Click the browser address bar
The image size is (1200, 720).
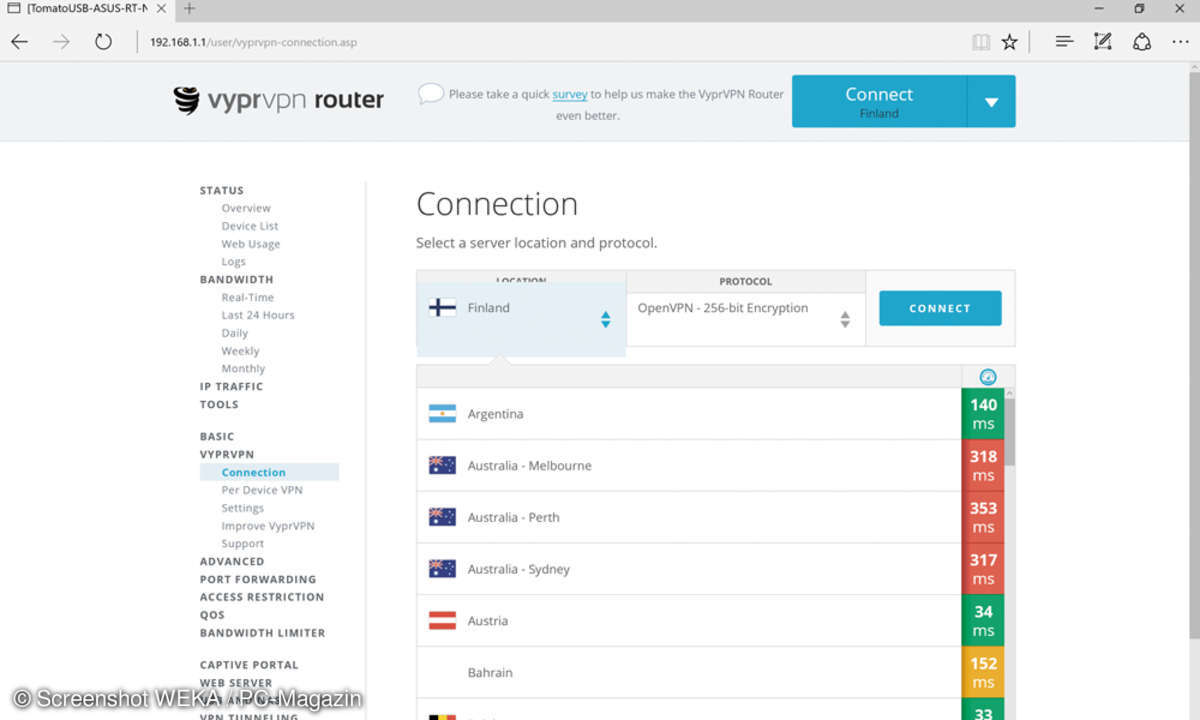550,42
